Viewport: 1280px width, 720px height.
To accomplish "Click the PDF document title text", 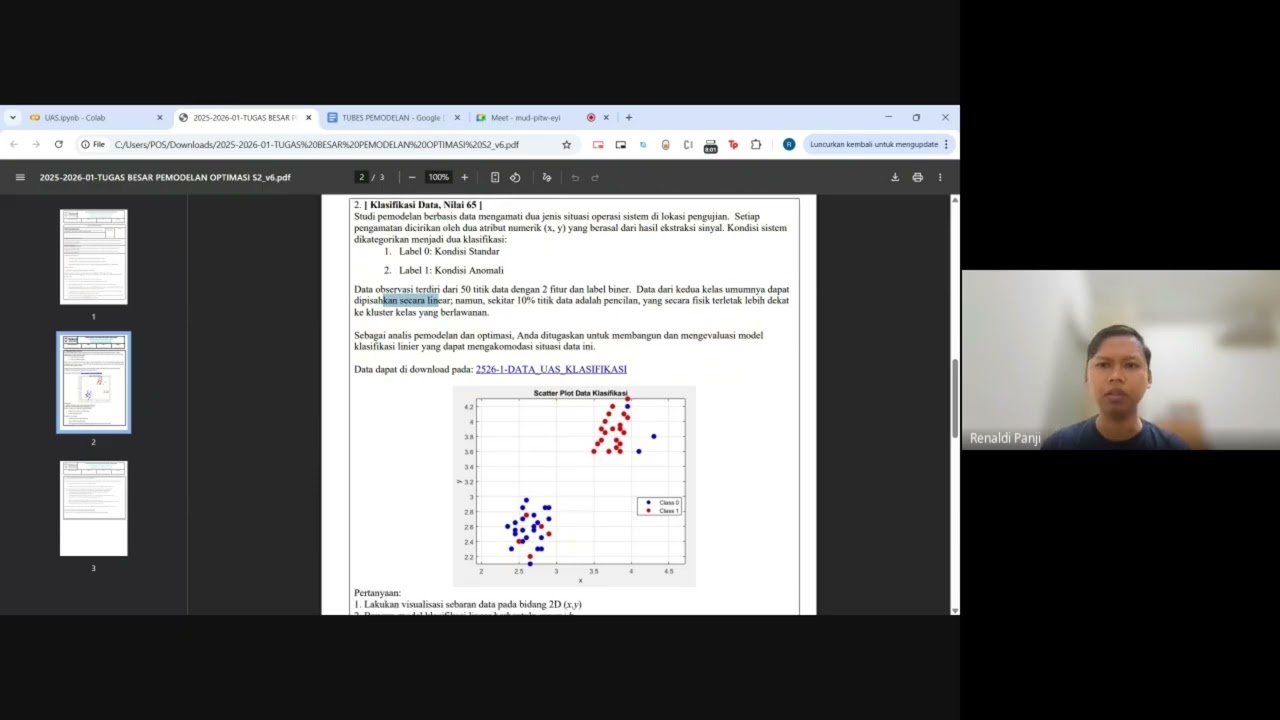I will pyautogui.click(x=165, y=177).
